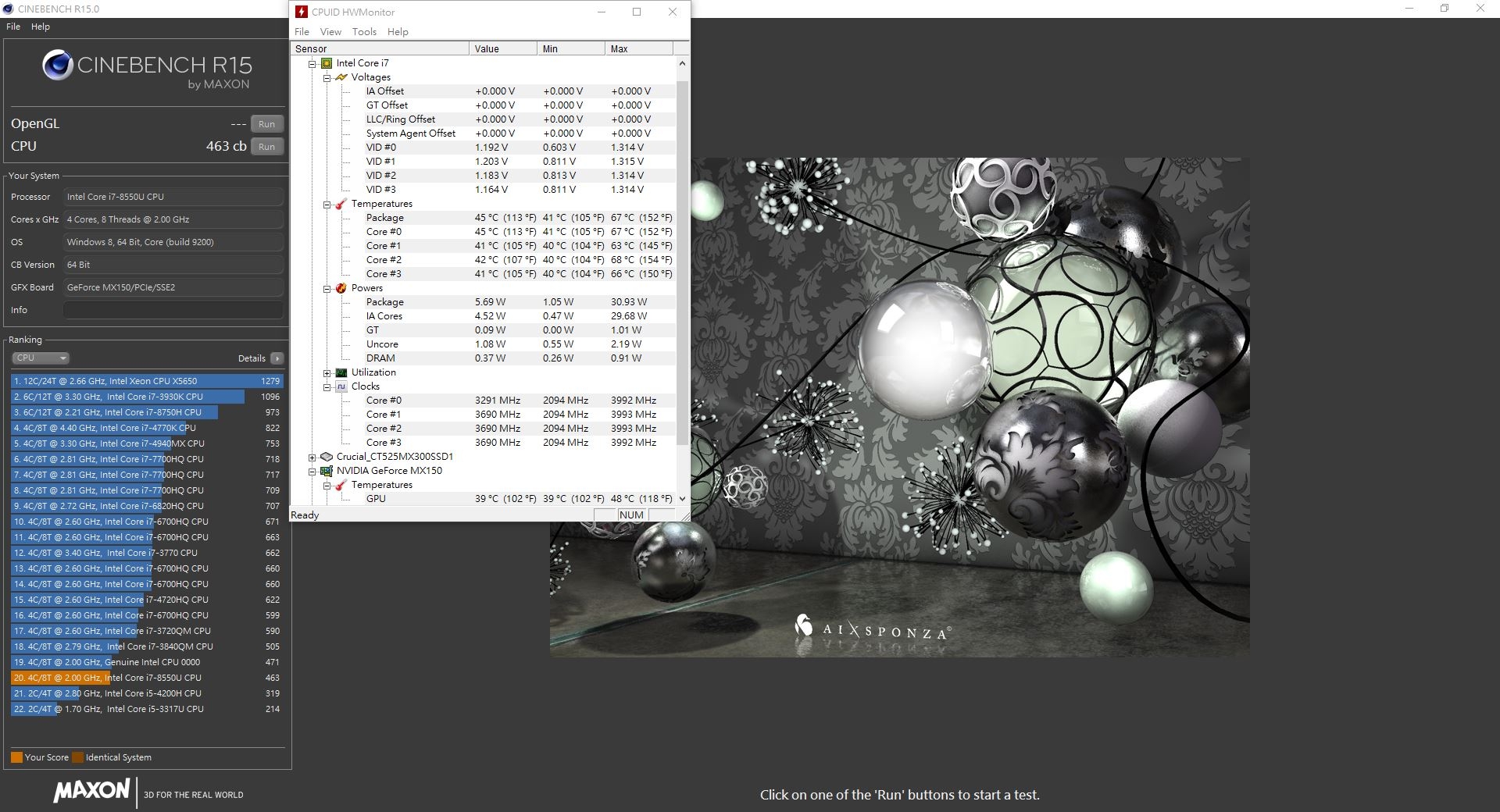Click the NVIDIA GeForce MX150 card icon
Image resolution: width=1500 pixels, height=812 pixels.
tap(327, 471)
